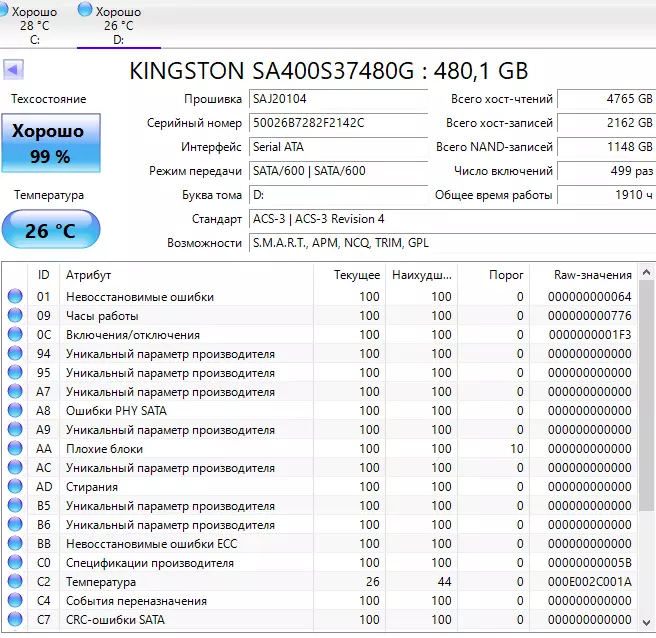Click the Всего хост-чтений value box
Viewport: 656px width, 638px height.
tap(605, 99)
